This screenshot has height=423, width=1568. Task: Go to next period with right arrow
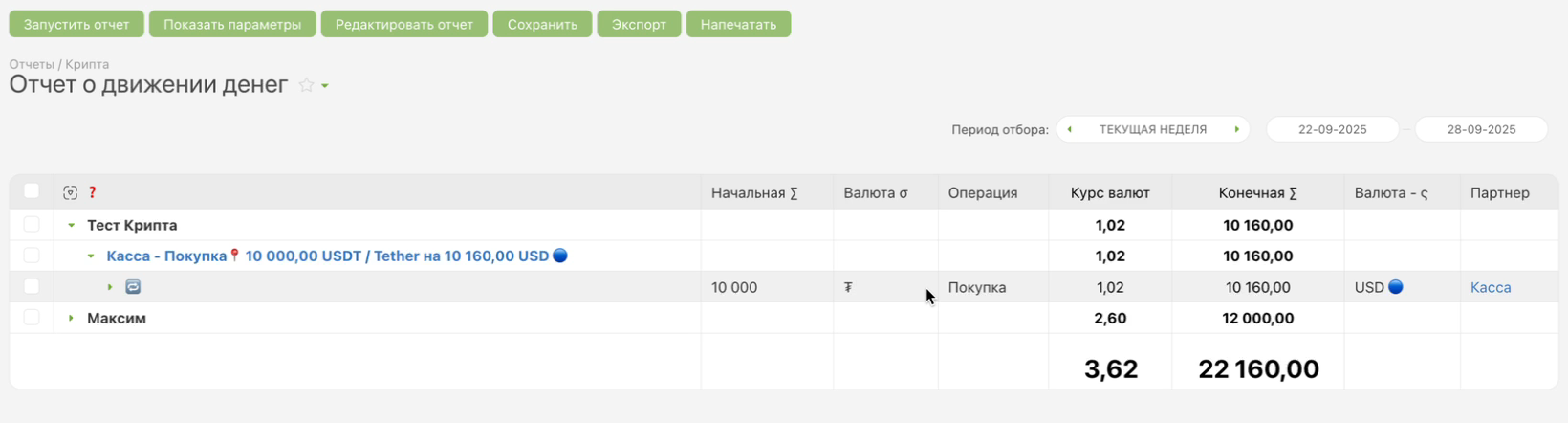(x=1236, y=129)
